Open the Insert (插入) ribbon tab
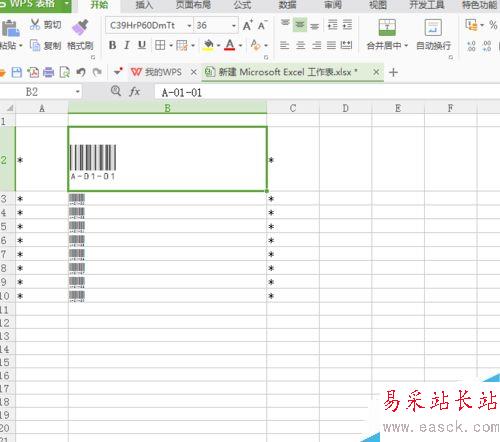 (144, 5)
